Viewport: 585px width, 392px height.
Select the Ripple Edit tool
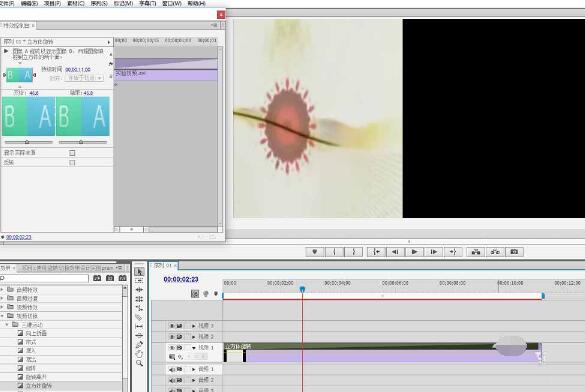click(x=139, y=289)
